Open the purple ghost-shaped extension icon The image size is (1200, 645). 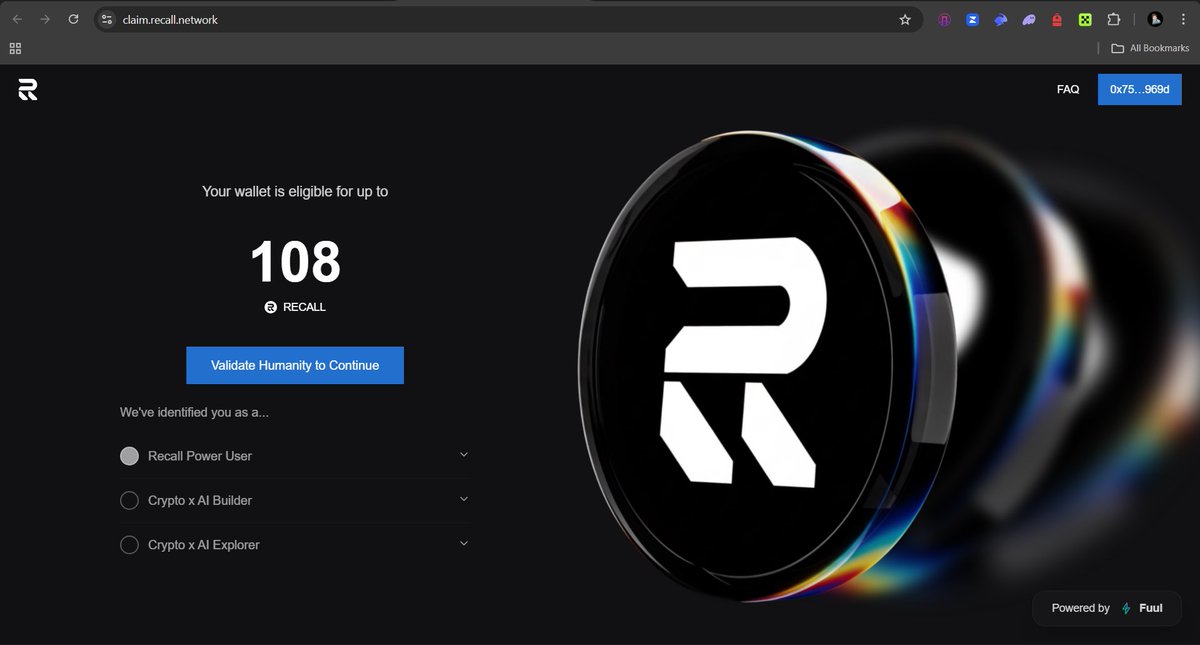click(x=1029, y=19)
